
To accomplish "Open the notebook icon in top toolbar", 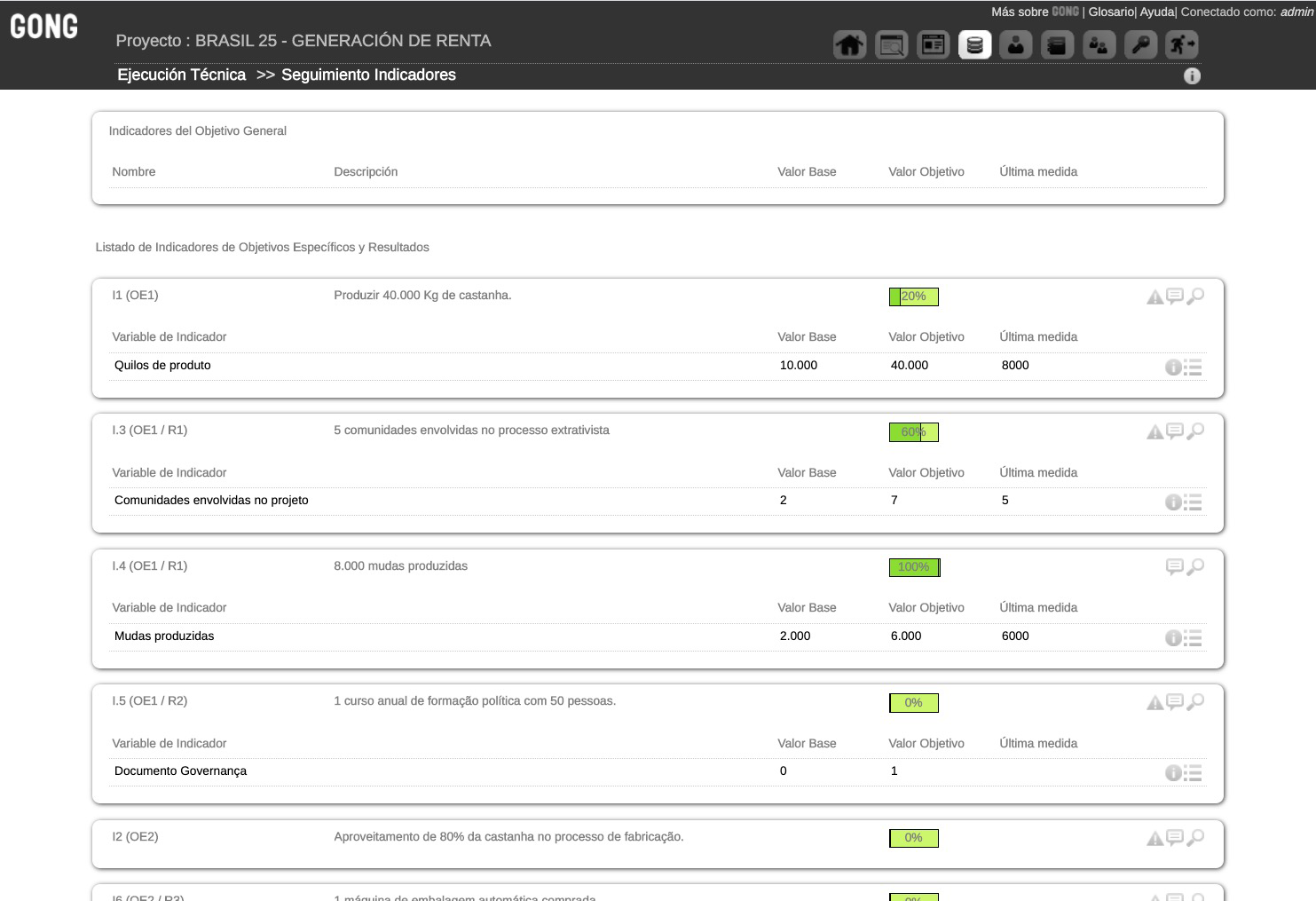I will click(x=1057, y=44).
